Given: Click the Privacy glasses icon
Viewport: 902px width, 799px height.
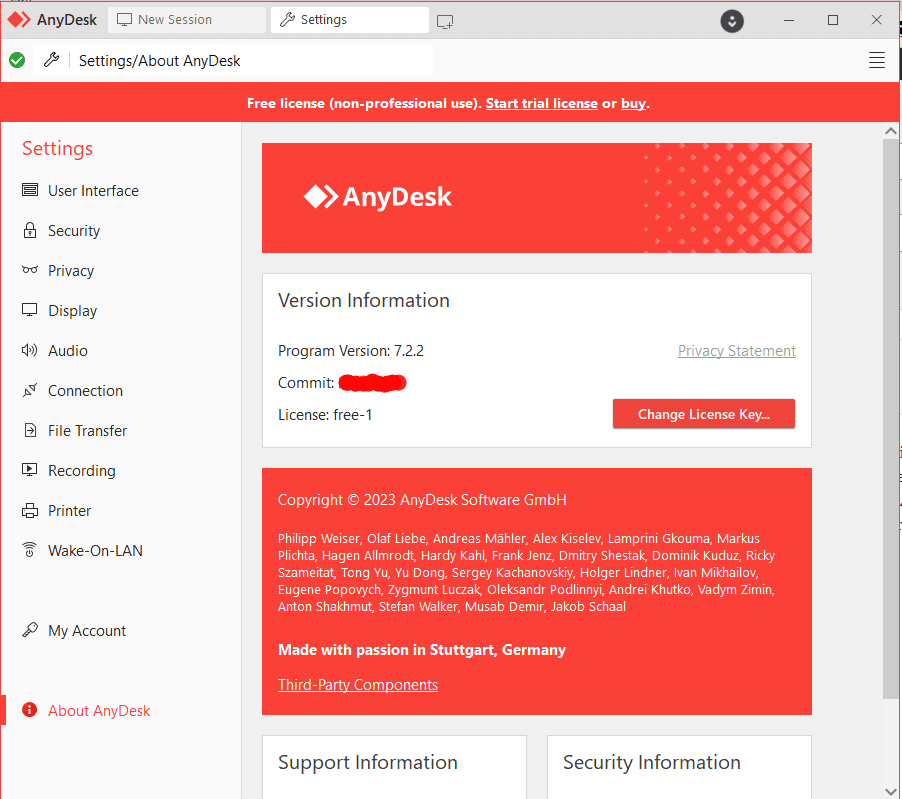Looking at the screenshot, I should click(30, 270).
